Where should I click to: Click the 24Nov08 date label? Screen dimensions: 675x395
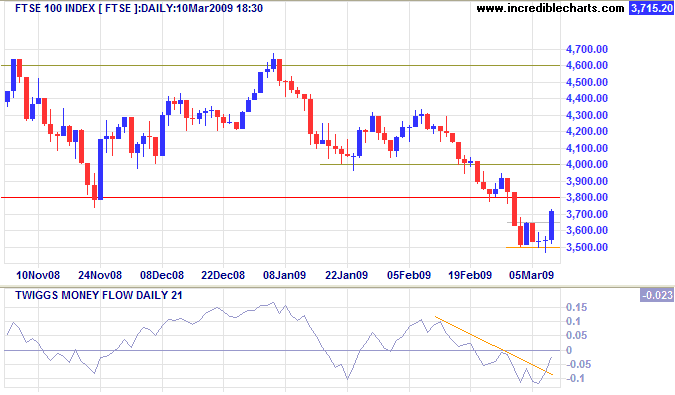click(x=100, y=275)
